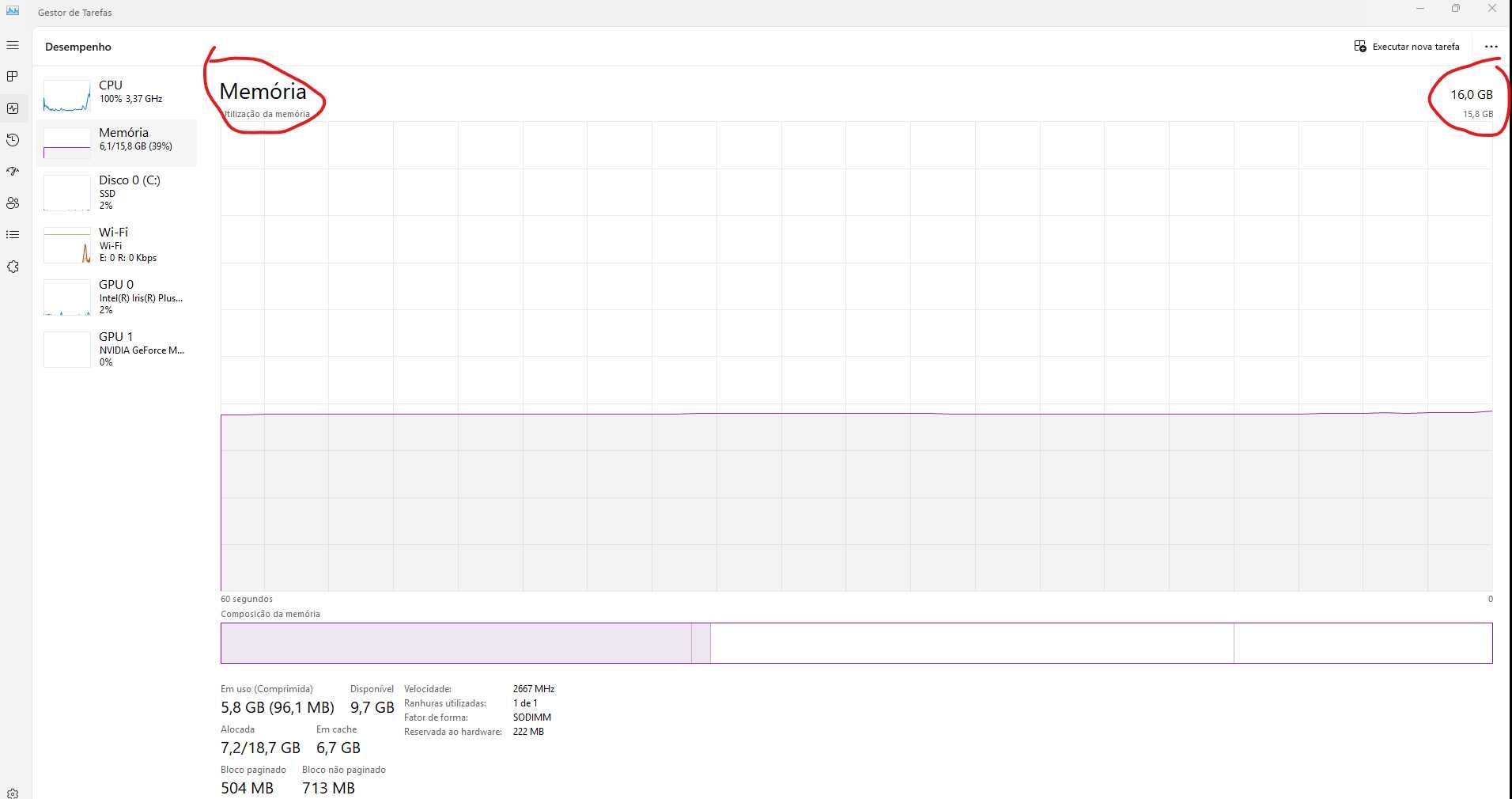The height and width of the screenshot is (799, 1512).
Task: Select the Wi-Fi performance entry
Action: coord(117,244)
